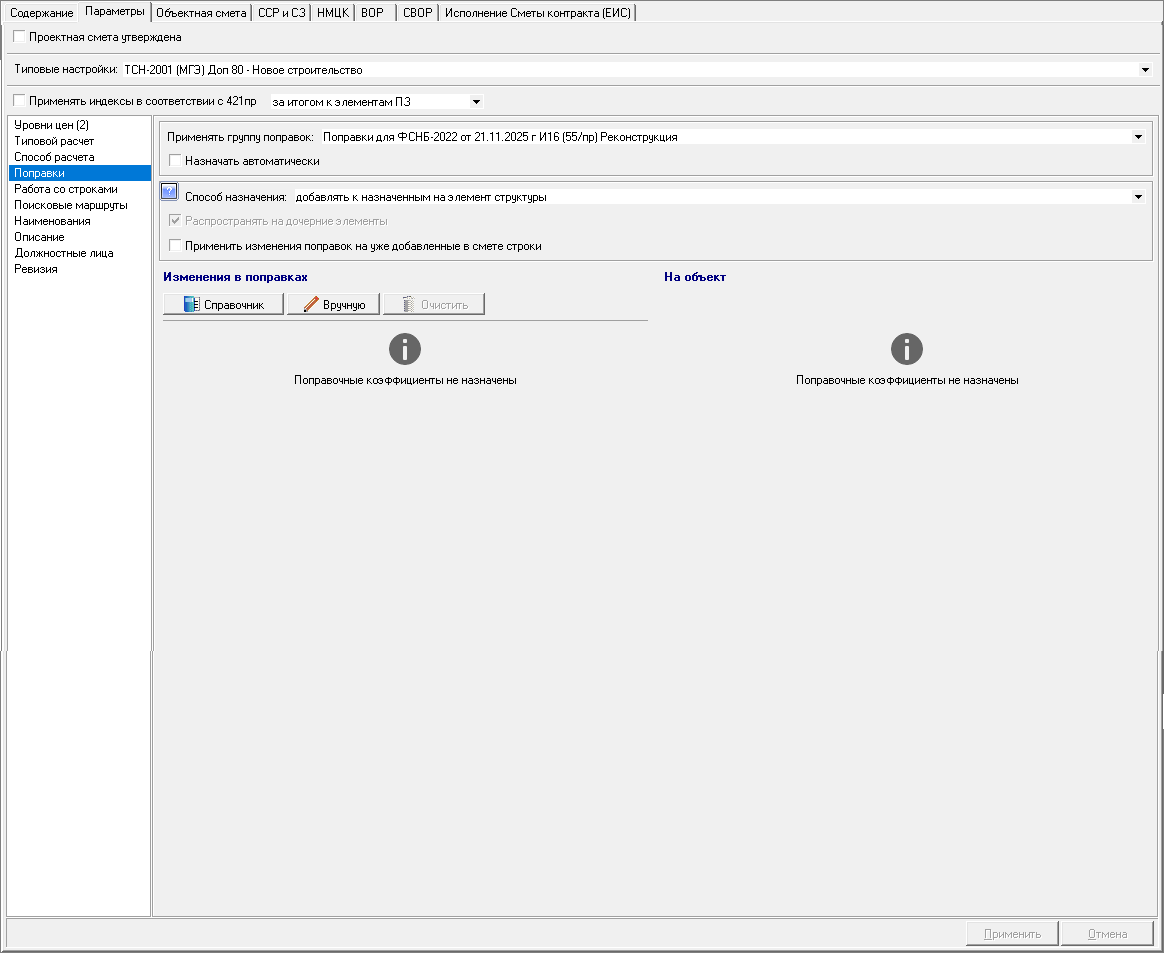Check Назначать автоматически
Image resolution: width=1164 pixels, height=953 pixels.
point(175,160)
